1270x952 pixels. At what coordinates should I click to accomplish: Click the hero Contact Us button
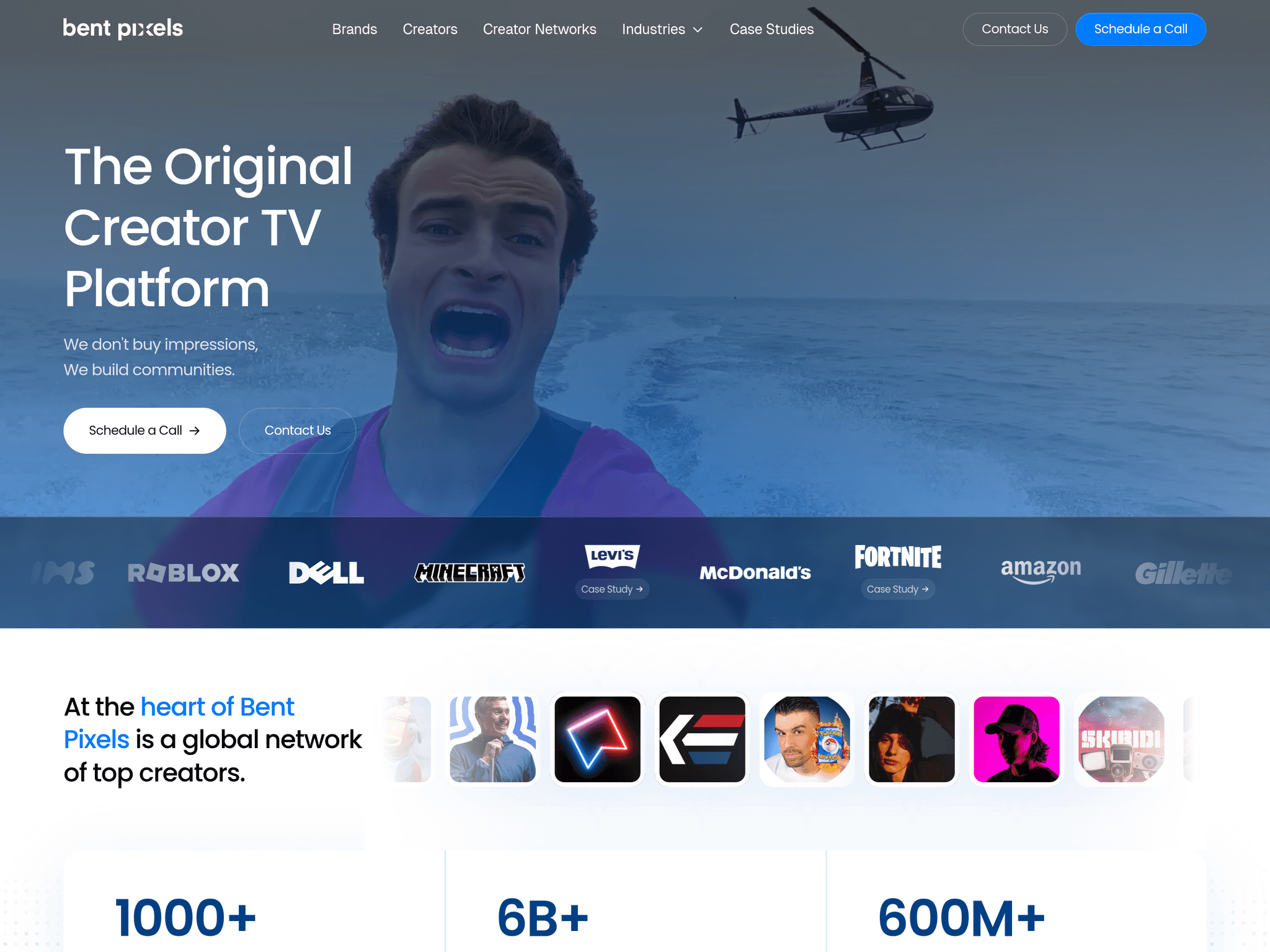point(298,430)
